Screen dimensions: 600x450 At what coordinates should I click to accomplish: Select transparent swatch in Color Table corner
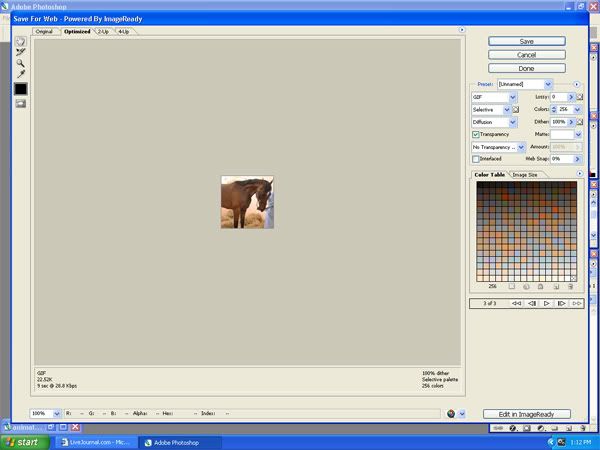pyautogui.click(x=573, y=278)
